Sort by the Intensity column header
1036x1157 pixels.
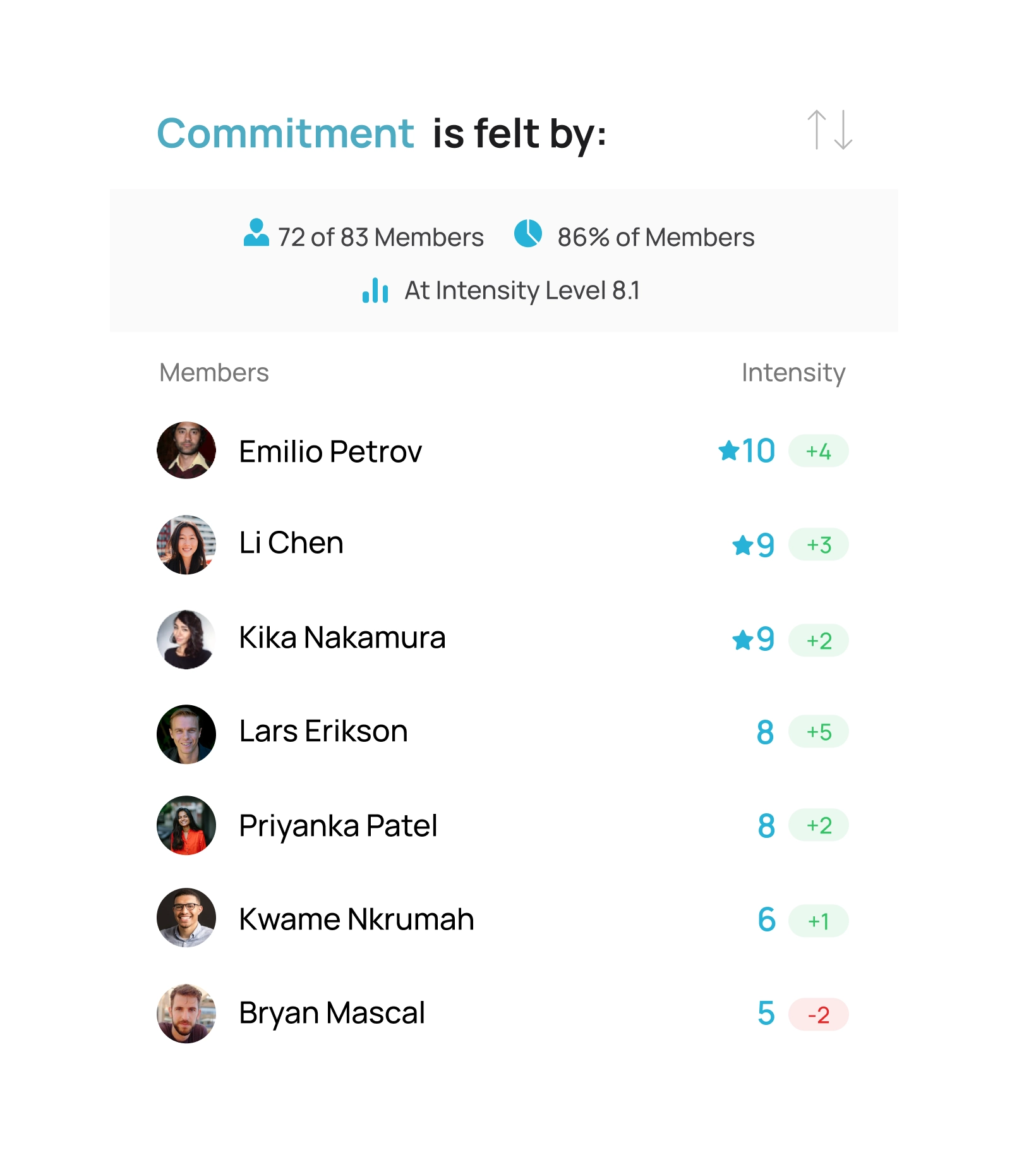click(x=793, y=373)
